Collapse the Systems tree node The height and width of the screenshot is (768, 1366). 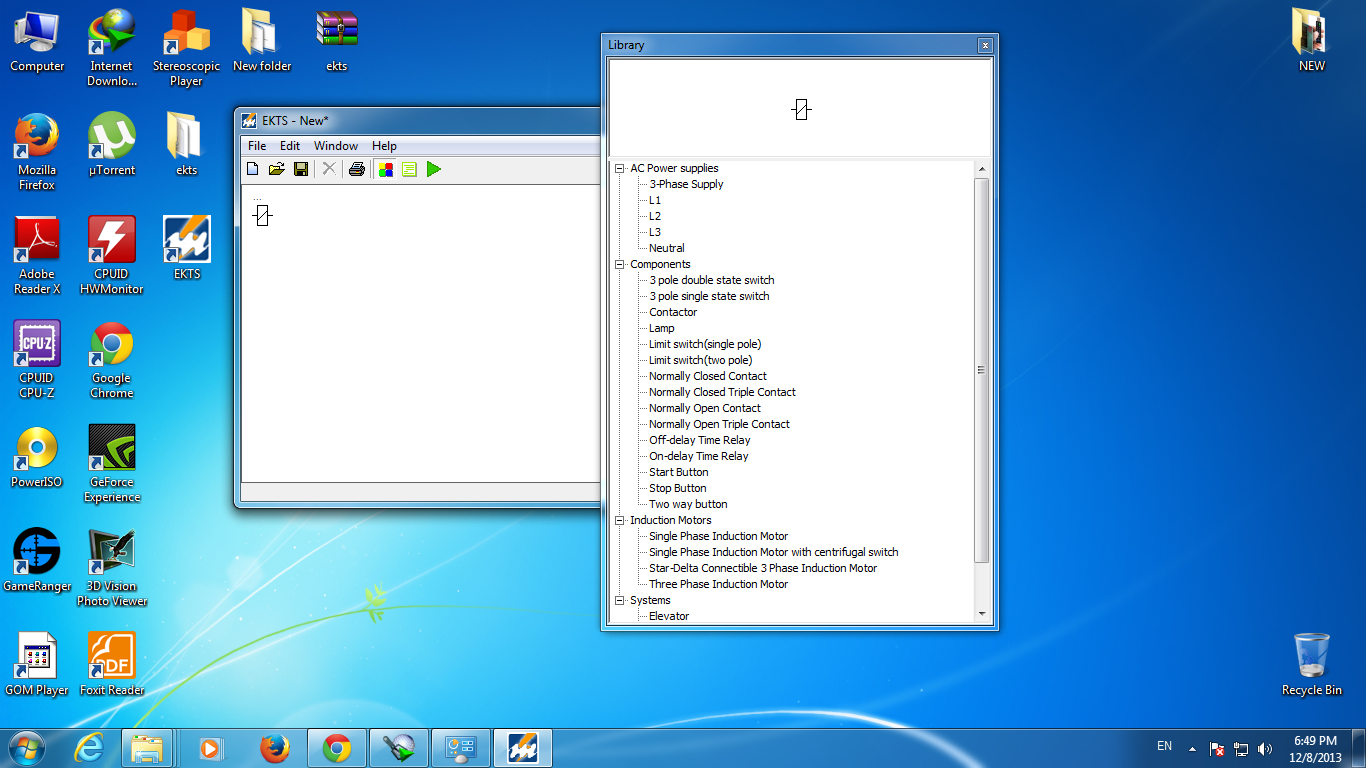click(620, 600)
